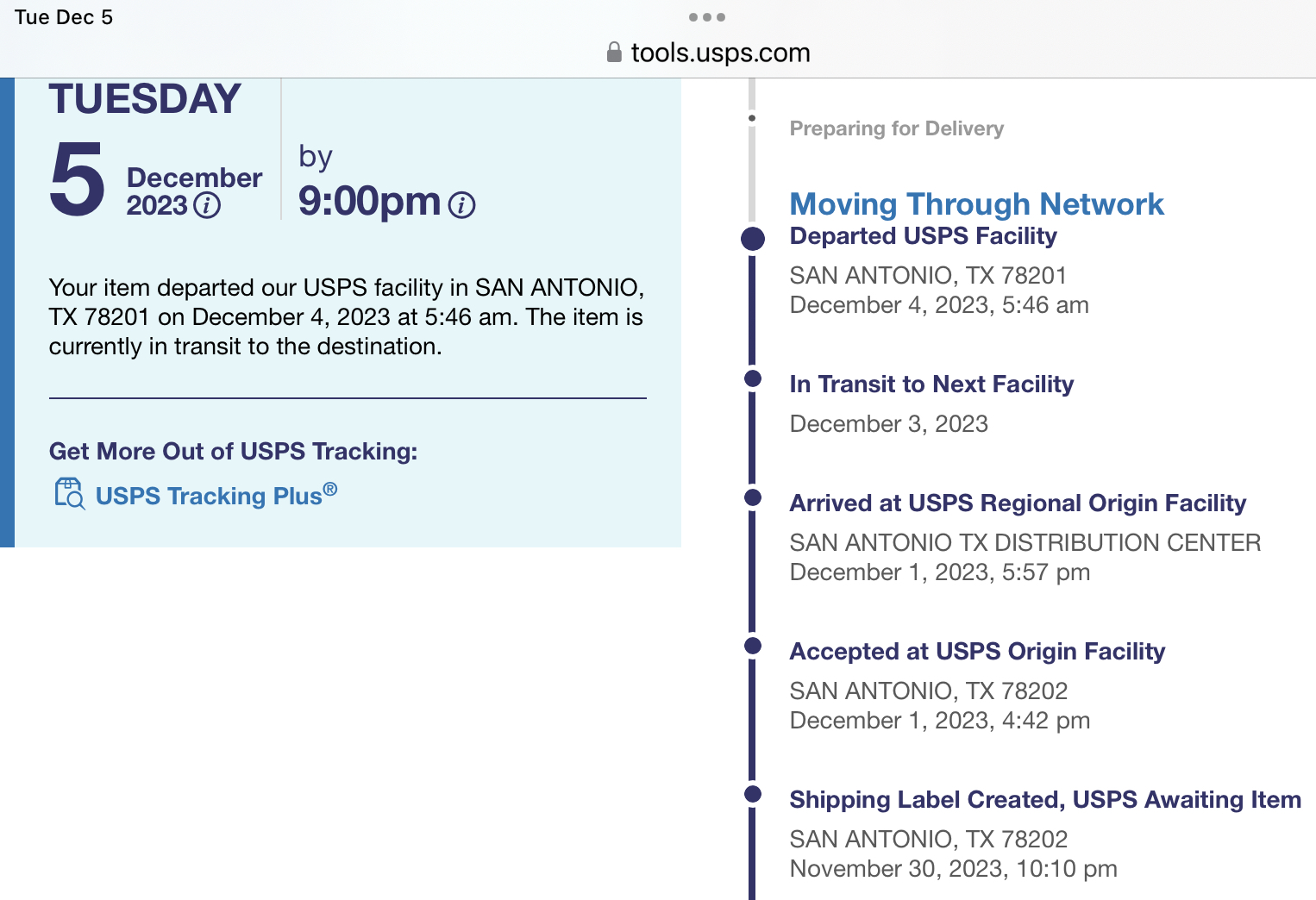Open the USPS Tracking Plus link
Image resolution: width=1316 pixels, height=900 pixels.
(216, 495)
